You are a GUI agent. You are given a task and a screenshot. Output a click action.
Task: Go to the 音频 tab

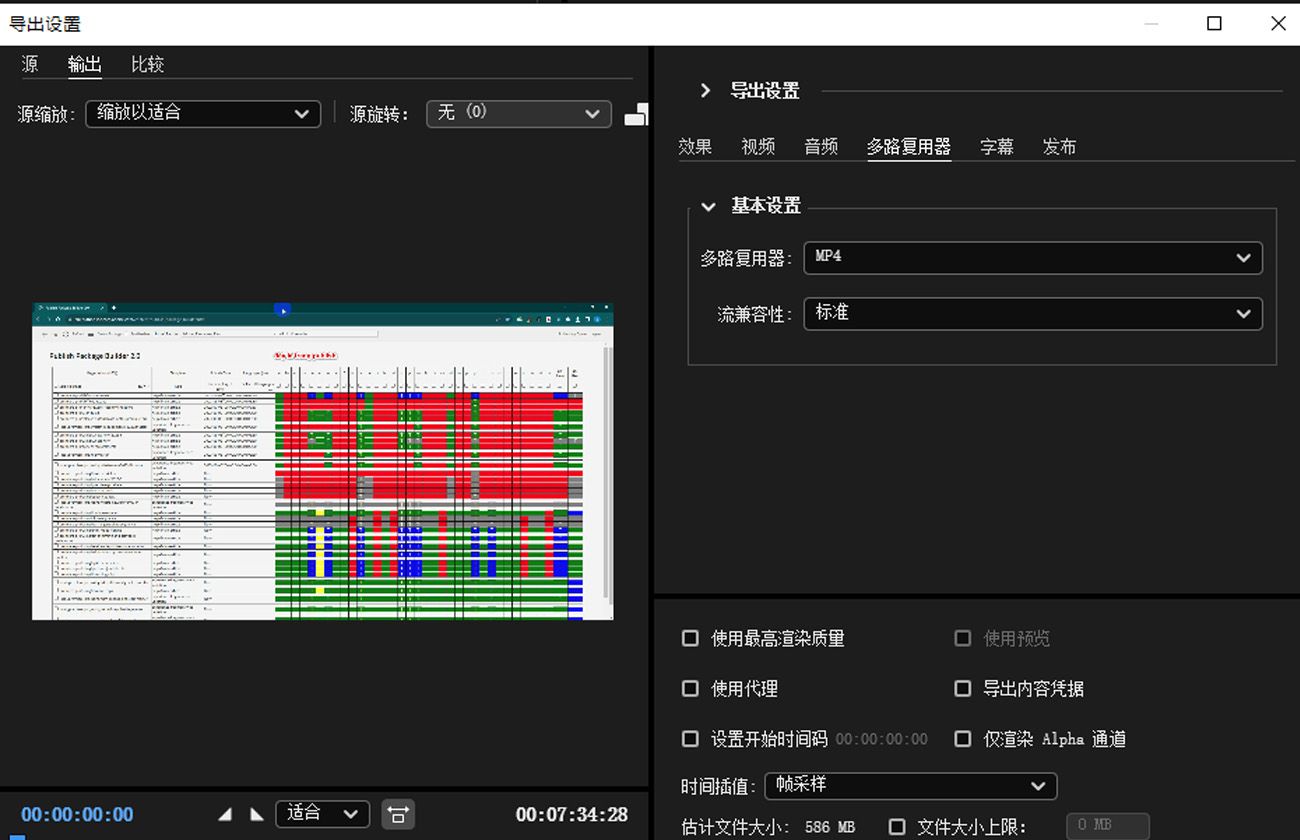coord(821,147)
